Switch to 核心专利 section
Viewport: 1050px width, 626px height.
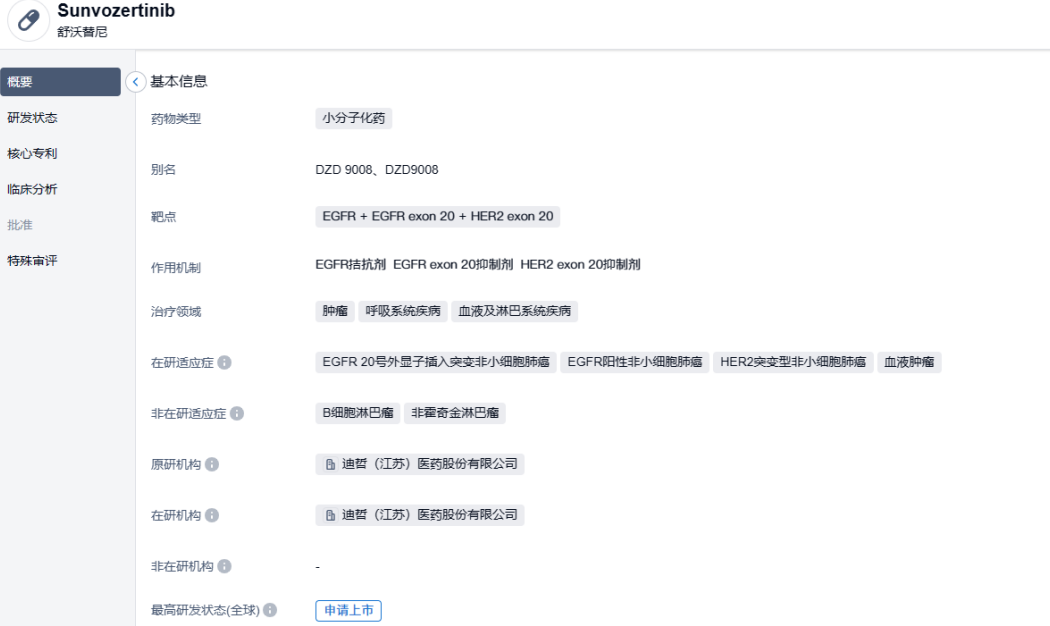33,154
